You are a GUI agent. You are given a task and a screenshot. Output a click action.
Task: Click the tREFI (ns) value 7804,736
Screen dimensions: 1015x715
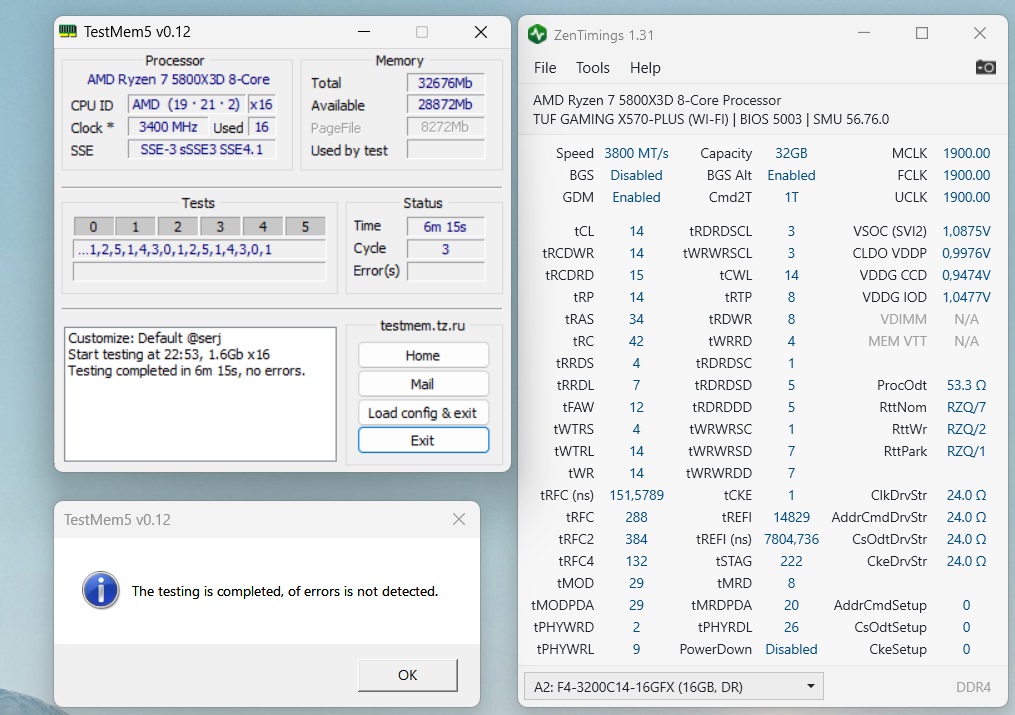791,539
